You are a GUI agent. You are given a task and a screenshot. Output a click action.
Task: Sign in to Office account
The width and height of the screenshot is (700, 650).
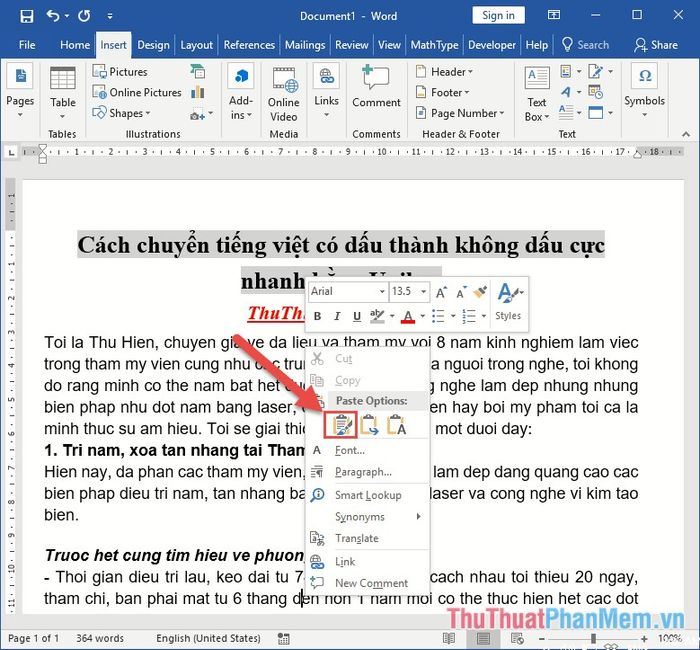click(x=498, y=16)
